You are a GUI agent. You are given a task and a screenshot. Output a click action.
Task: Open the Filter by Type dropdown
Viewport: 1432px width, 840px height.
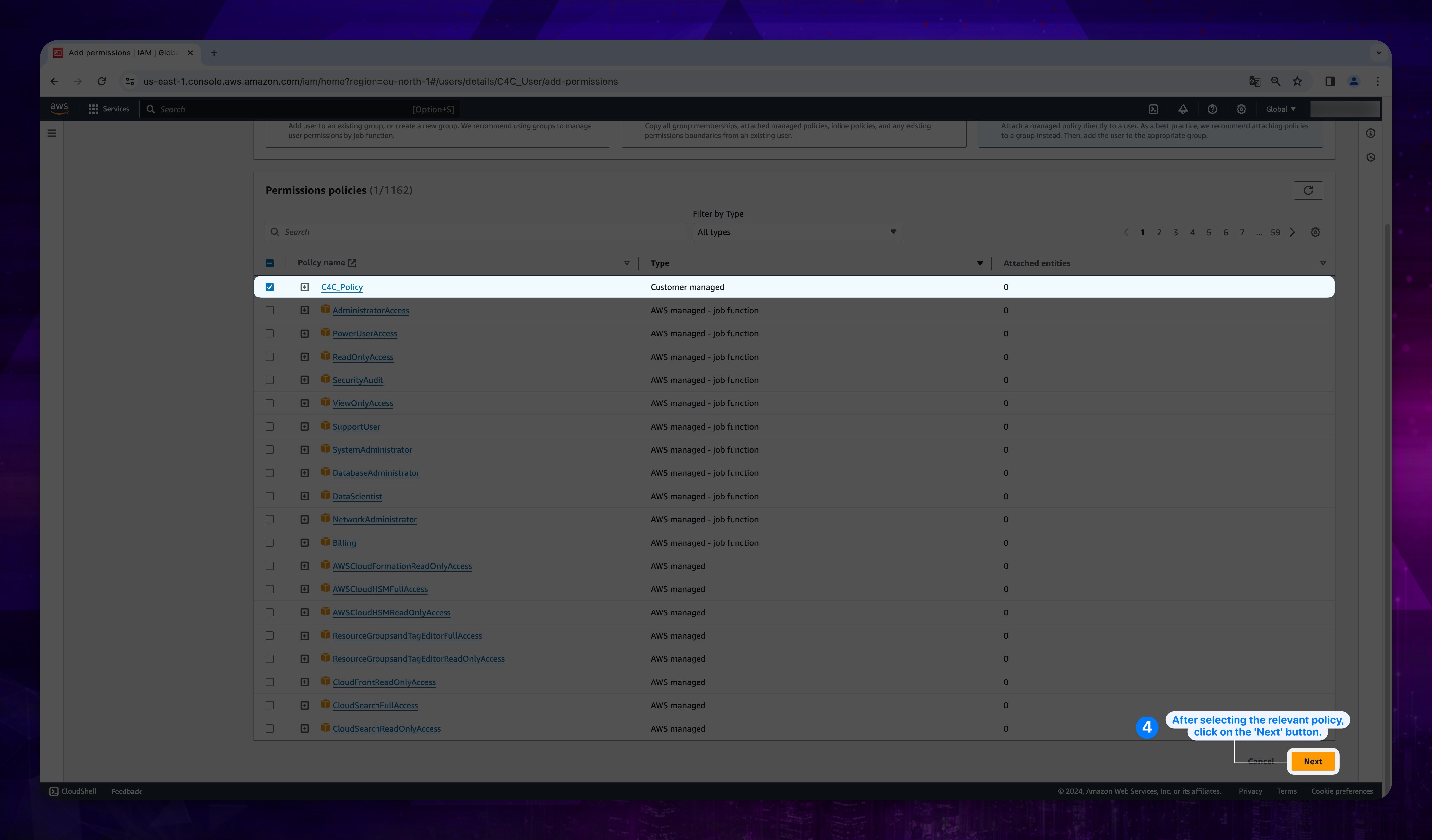tap(797, 232)
